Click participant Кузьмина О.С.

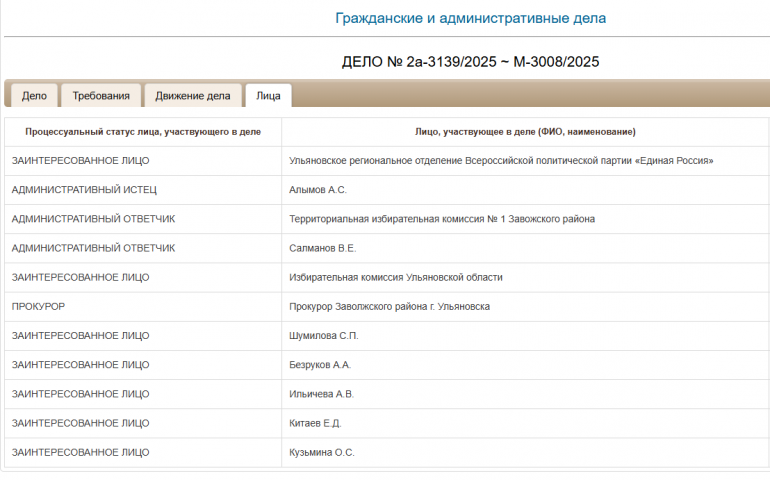(321, 452)
